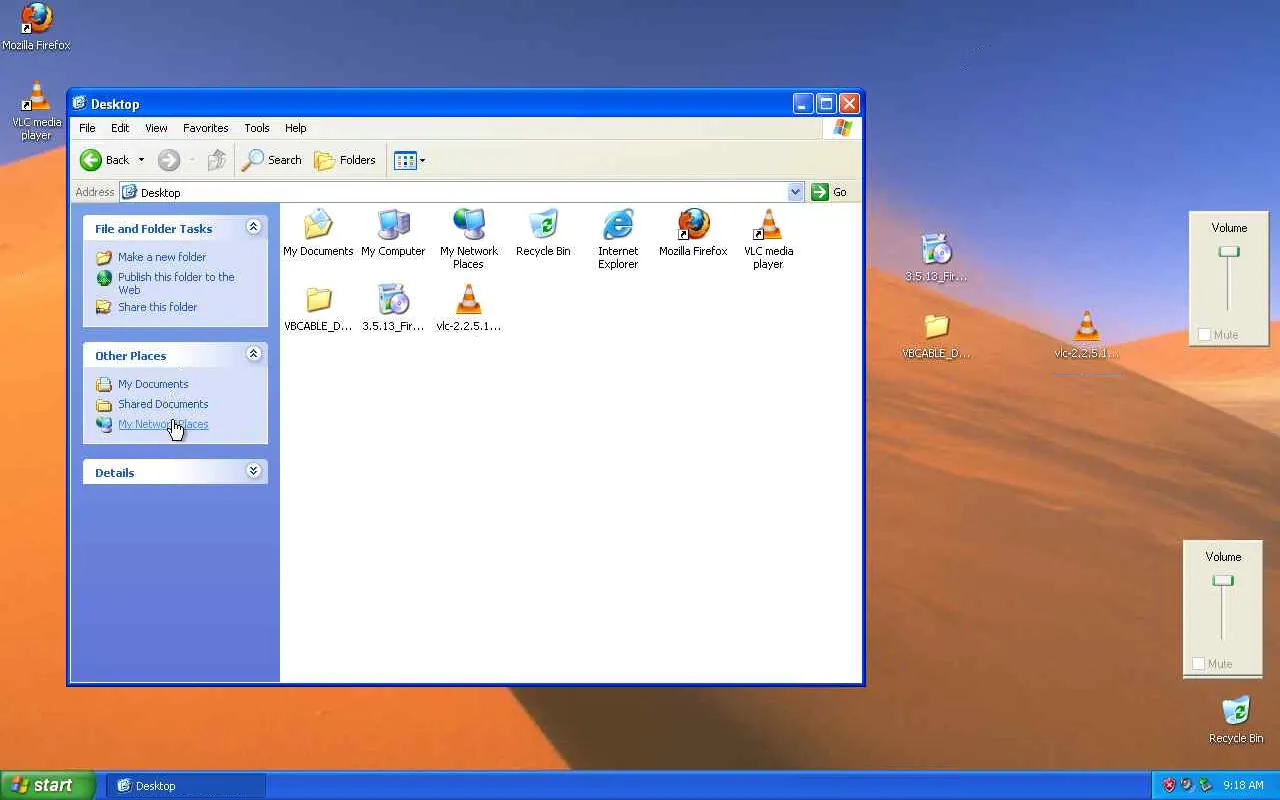Open the View menu
This screenshot has width=1280, height=800.
tap(156, 128)
